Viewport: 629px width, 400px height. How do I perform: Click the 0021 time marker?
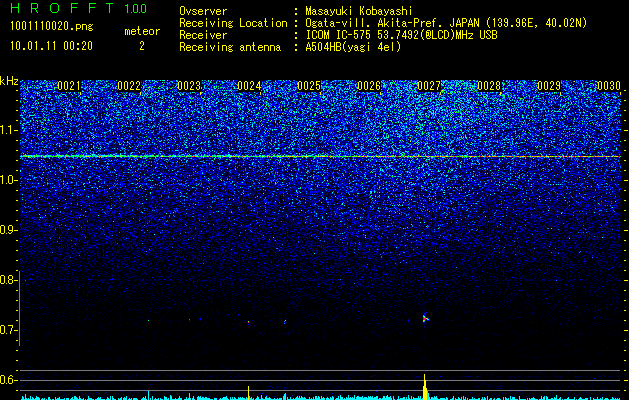(x=69, y=86)
